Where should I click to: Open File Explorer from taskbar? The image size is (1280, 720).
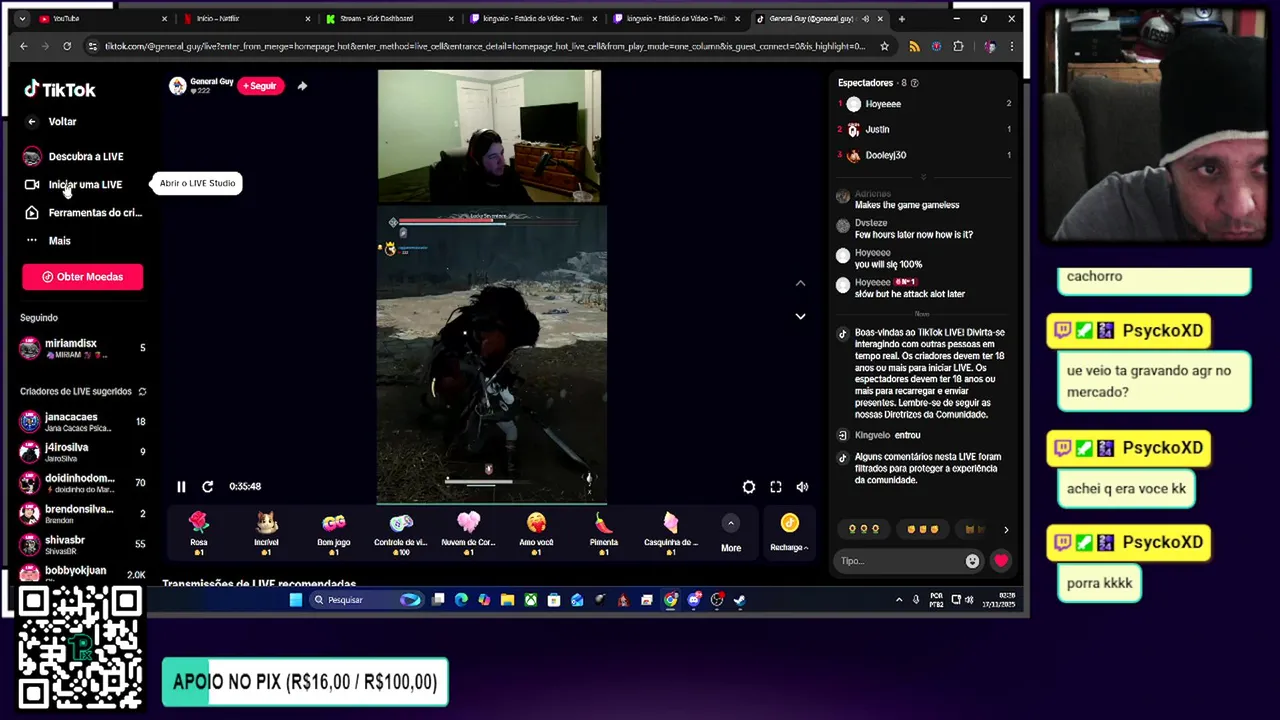[x=508, y=600]
